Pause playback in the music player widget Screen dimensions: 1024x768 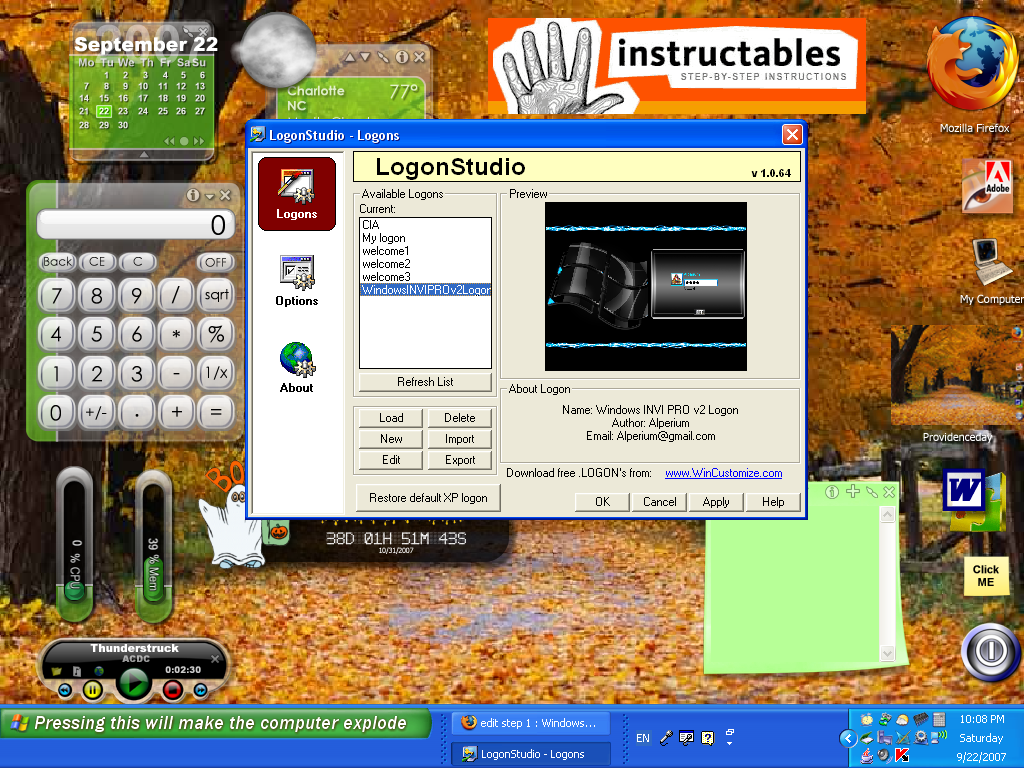click(x=93, y=690)
